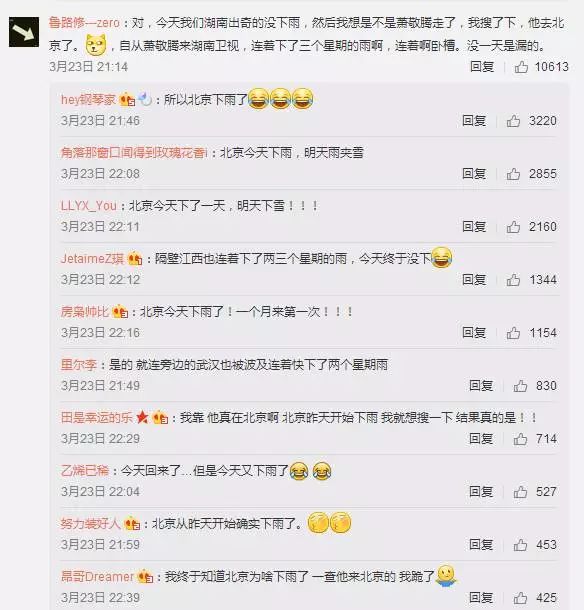
Task: Click the member badge beside JetaimeZ琪
Action: [135, 259]
